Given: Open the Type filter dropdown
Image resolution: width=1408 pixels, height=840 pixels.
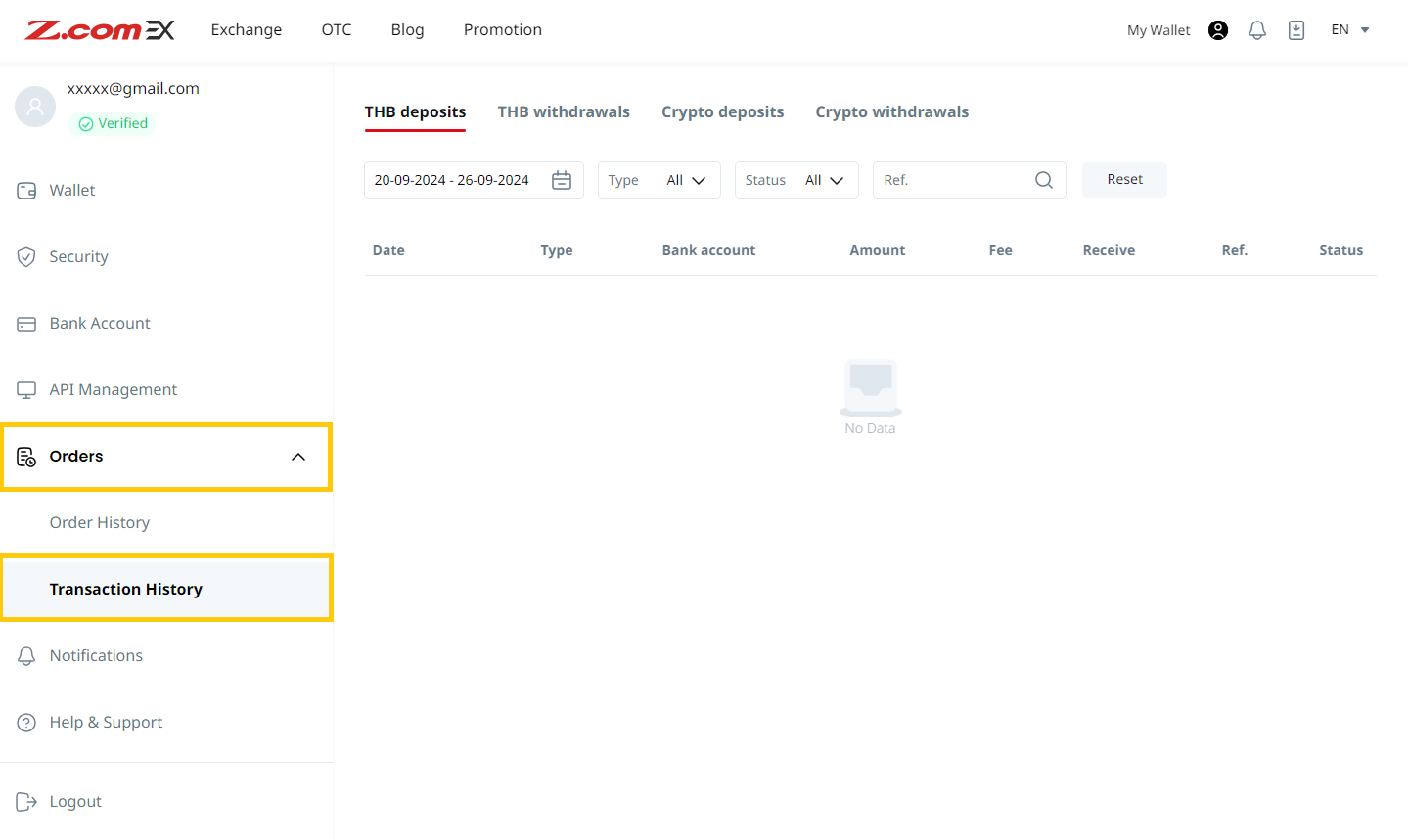Looking at the screenshot, I should pos(659,180).
